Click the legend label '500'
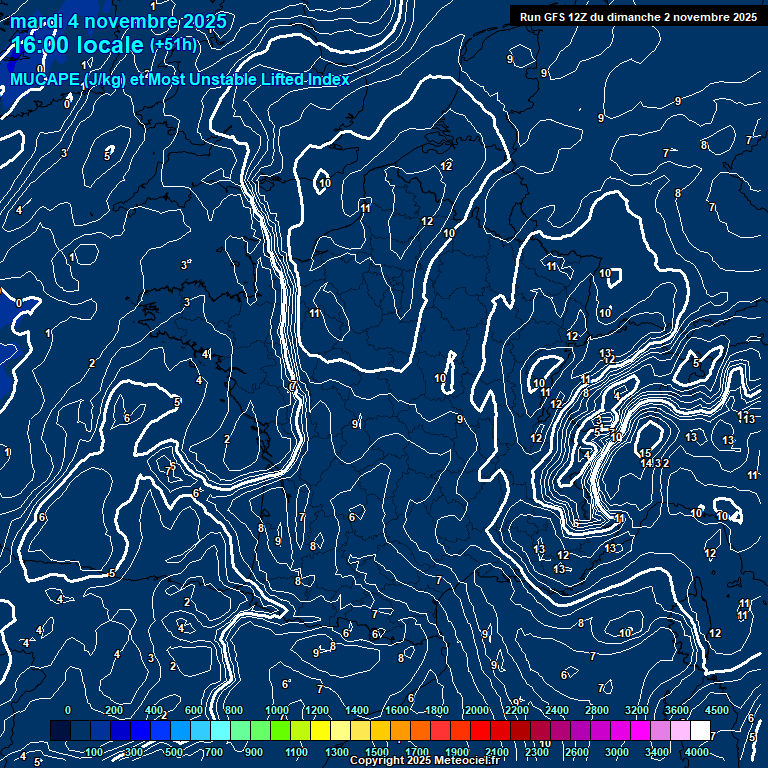 [173, 752]
